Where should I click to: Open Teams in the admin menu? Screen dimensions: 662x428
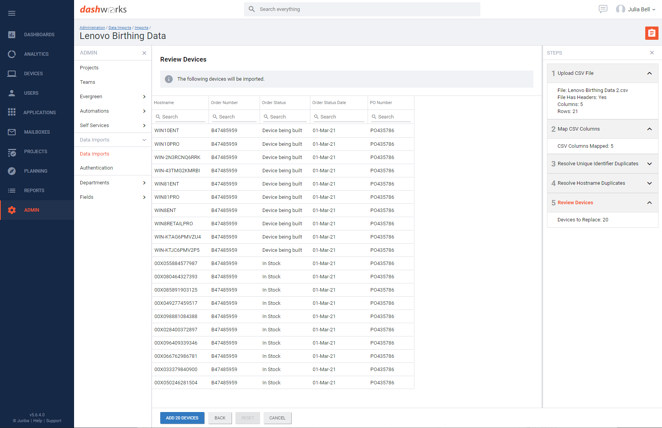[87, 82]
